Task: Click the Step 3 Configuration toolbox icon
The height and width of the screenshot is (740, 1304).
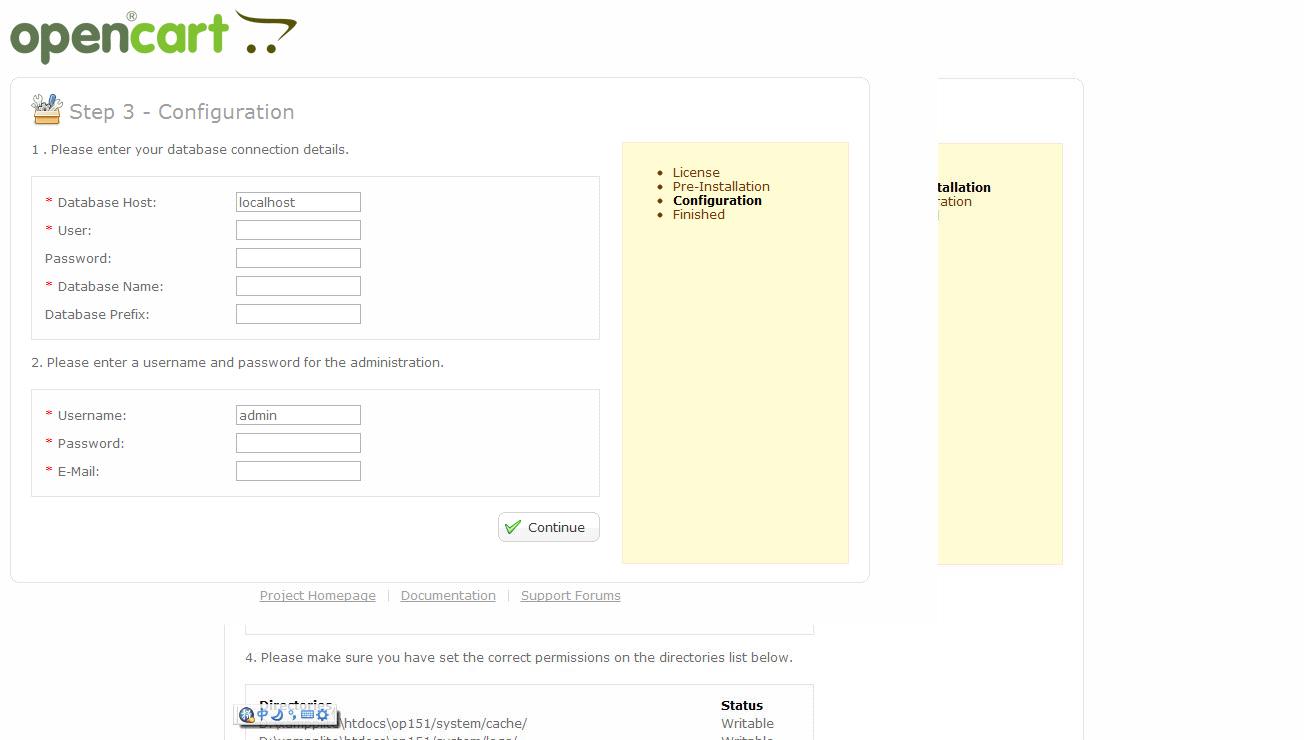Action: click(46, 108)
